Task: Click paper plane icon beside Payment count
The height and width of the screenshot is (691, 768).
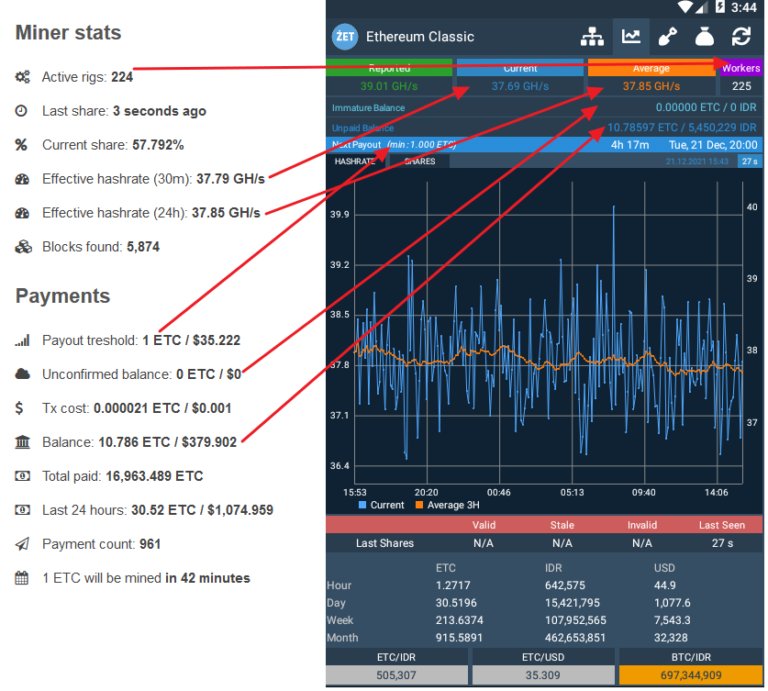Action: (23, 544)
